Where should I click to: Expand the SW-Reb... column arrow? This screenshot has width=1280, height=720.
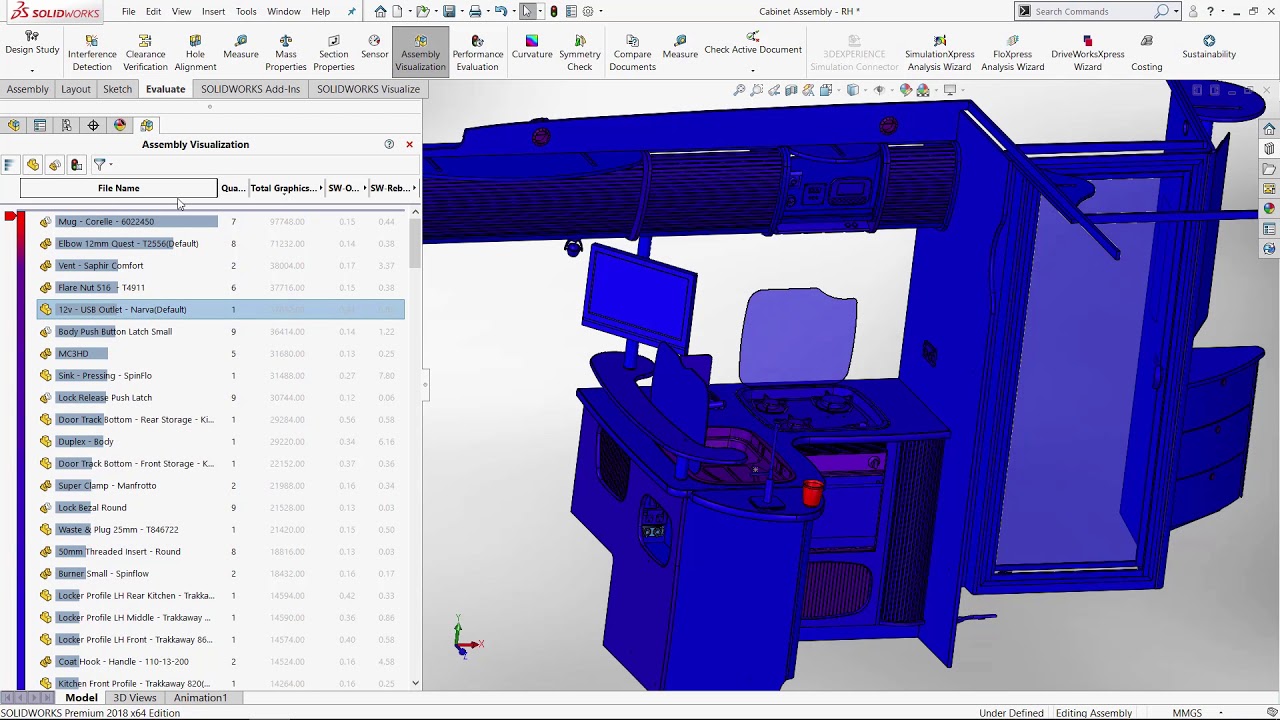pos(414,188)
